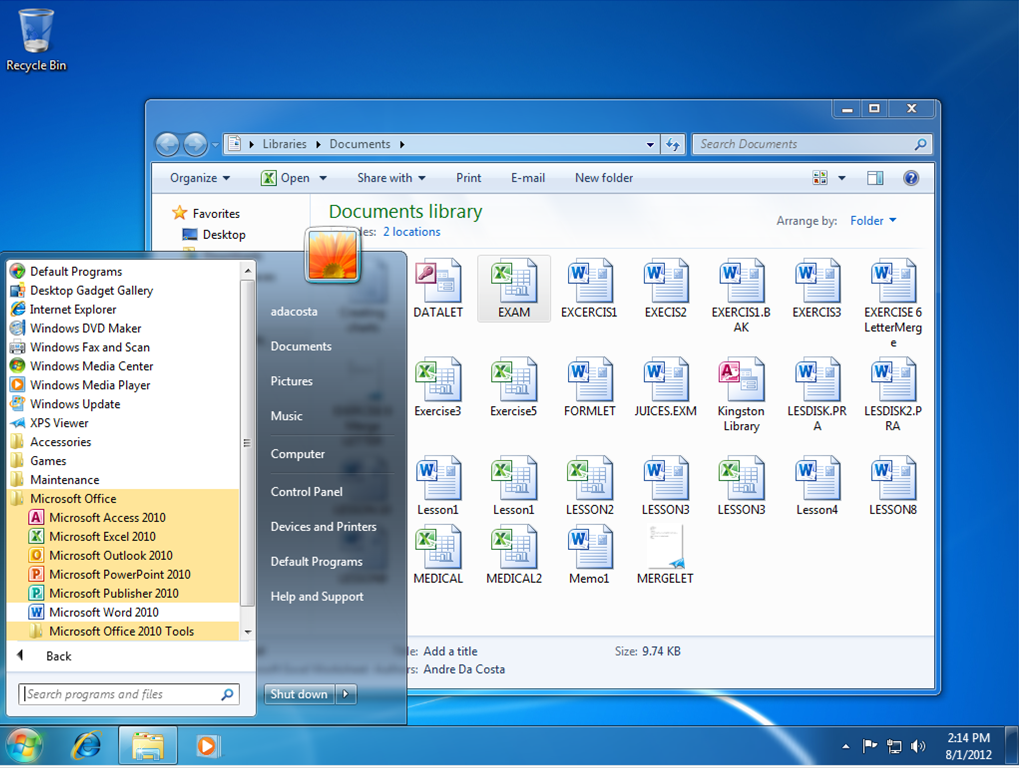Open Windows Media Player from taskbar

(x=208, y=746)
